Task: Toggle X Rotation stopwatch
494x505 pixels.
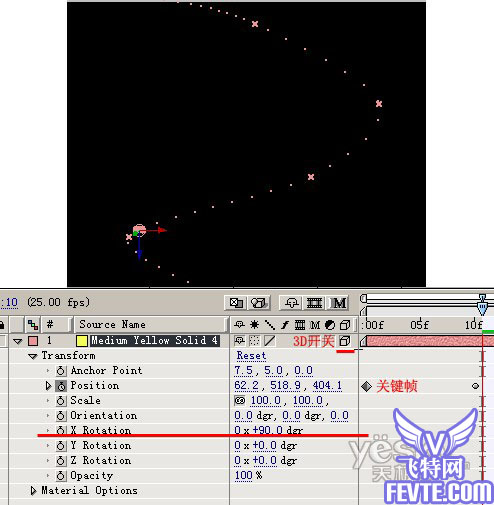Action: click(x=61, y=430)
